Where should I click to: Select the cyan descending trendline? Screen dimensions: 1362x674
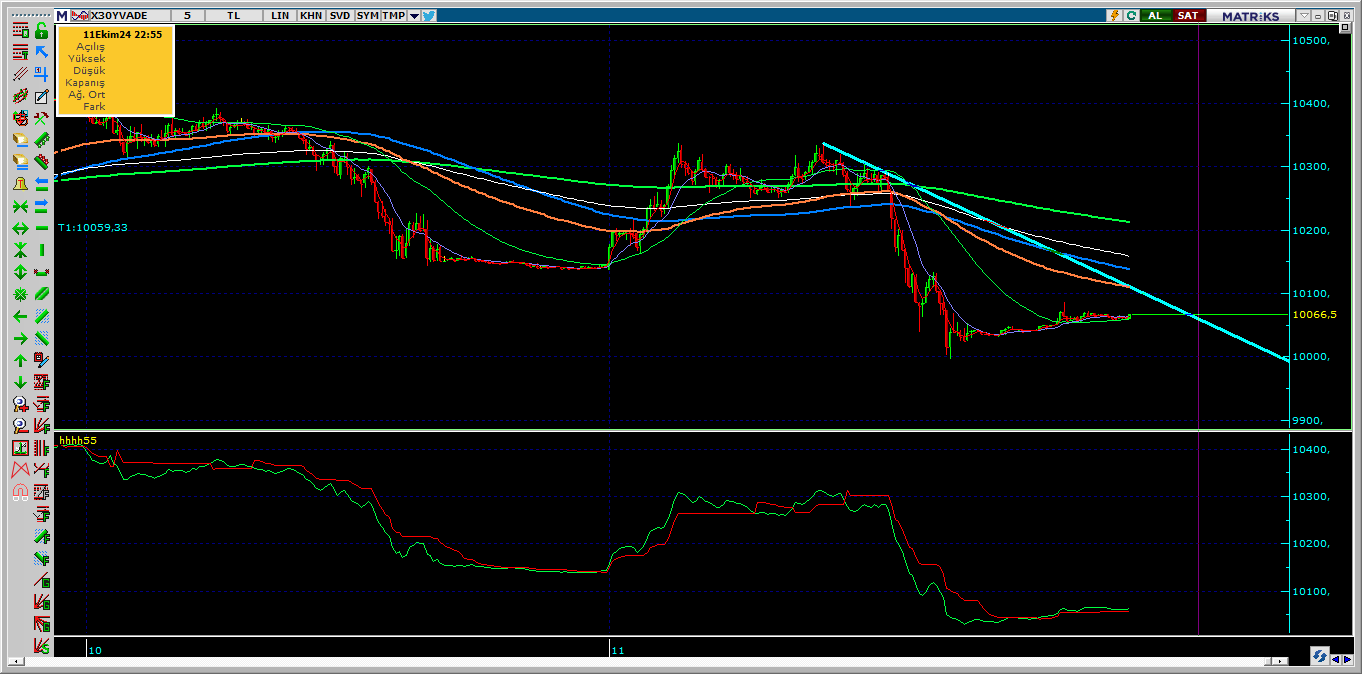1056,252
